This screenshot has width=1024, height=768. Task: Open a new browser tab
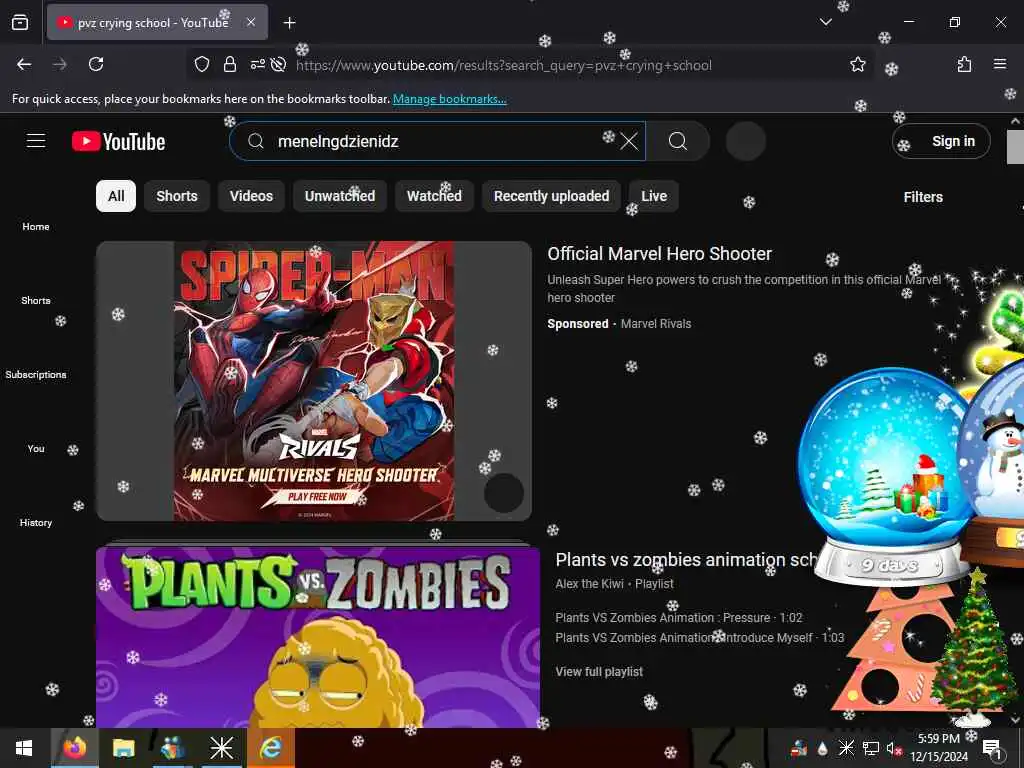[289, 23]
